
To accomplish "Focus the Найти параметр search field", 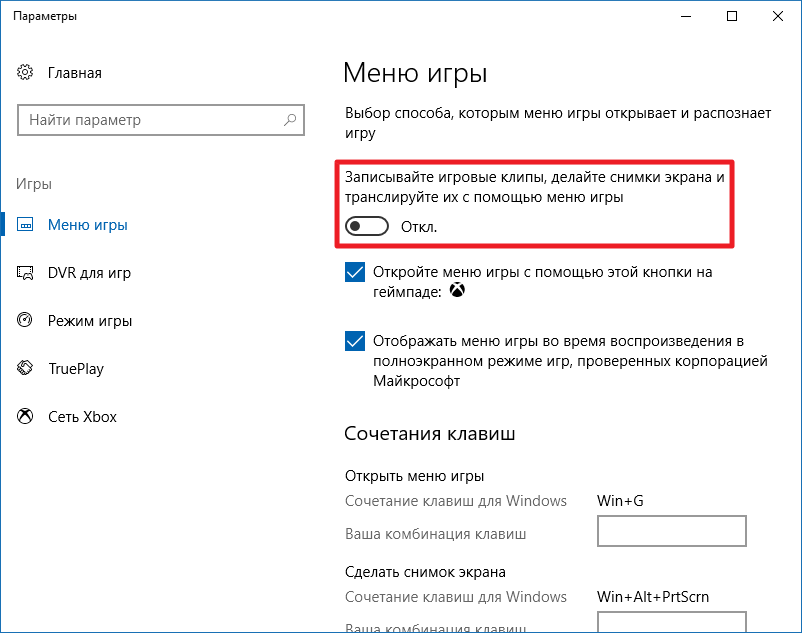I will (150, 120).
